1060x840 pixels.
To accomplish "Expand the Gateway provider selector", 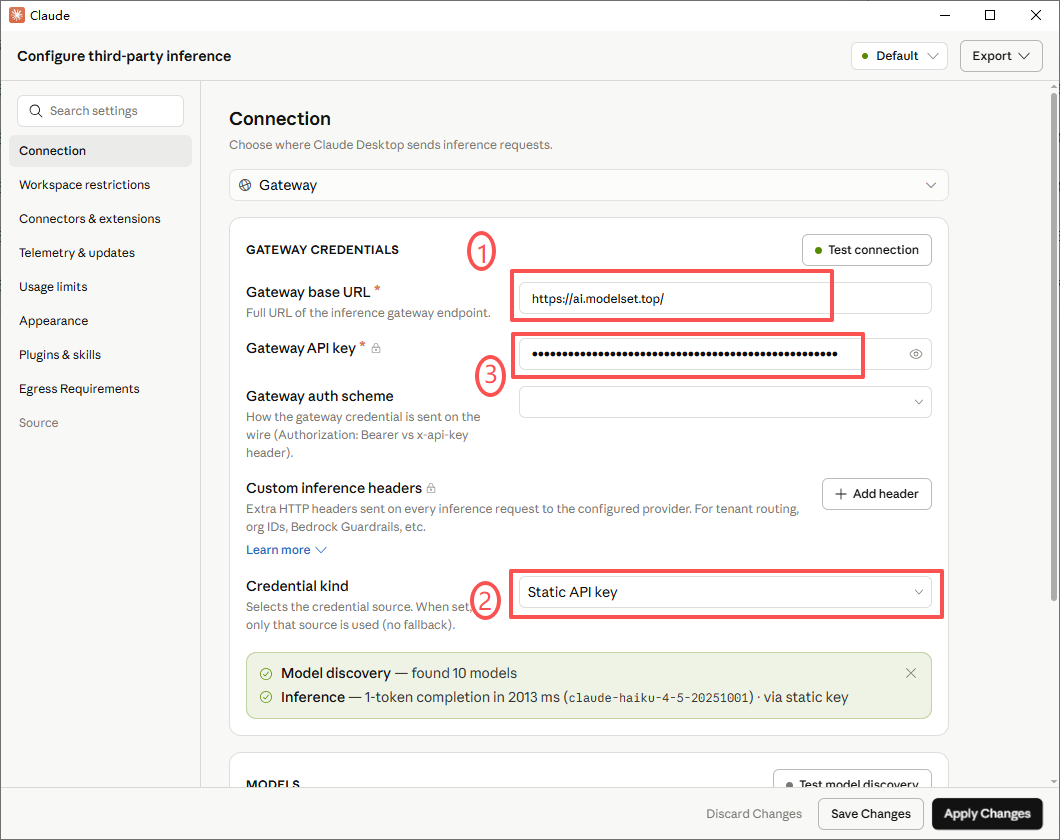I will [x=588, y=185].
